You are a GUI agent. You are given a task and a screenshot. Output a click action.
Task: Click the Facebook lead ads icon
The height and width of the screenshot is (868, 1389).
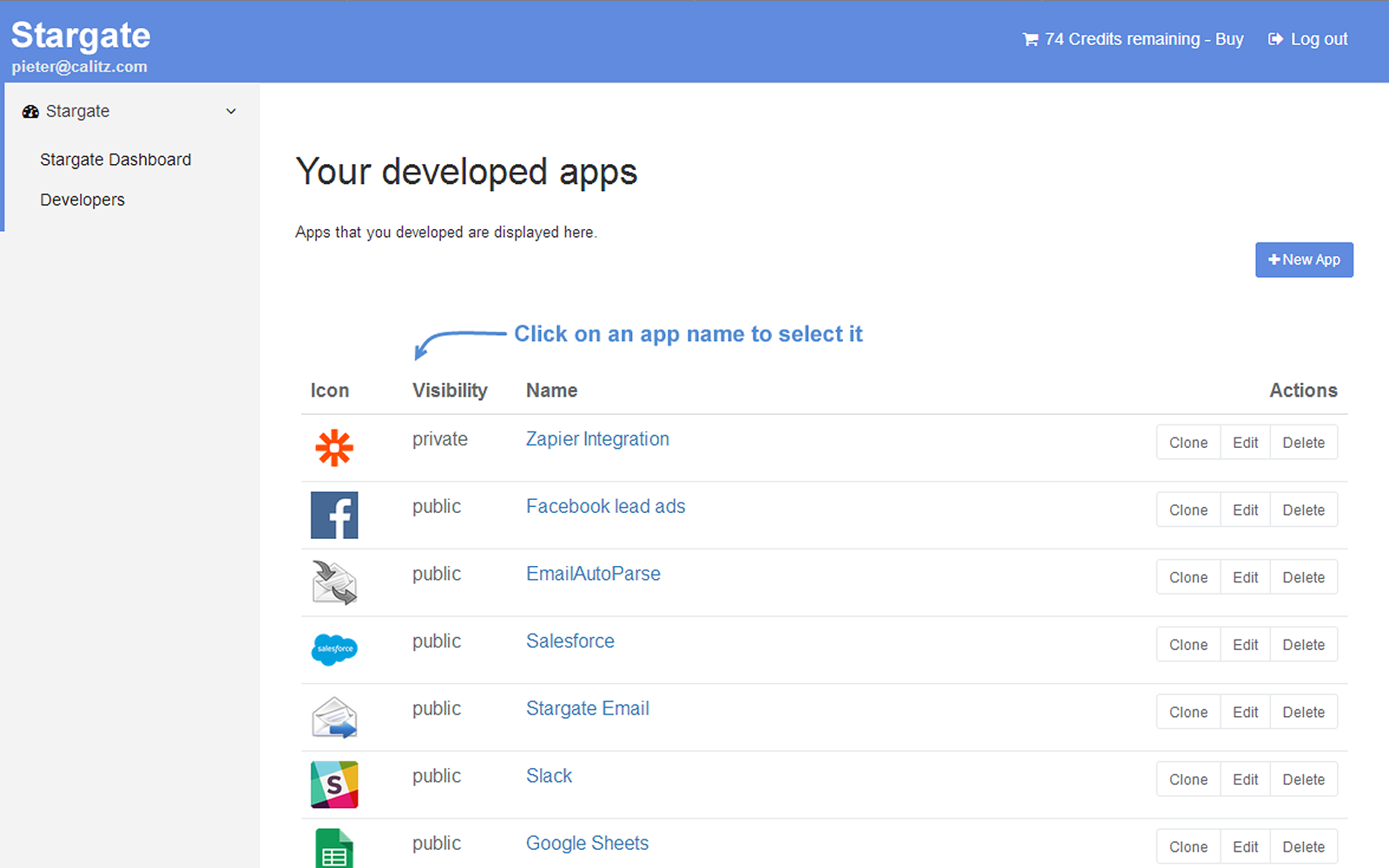(334, 516)
